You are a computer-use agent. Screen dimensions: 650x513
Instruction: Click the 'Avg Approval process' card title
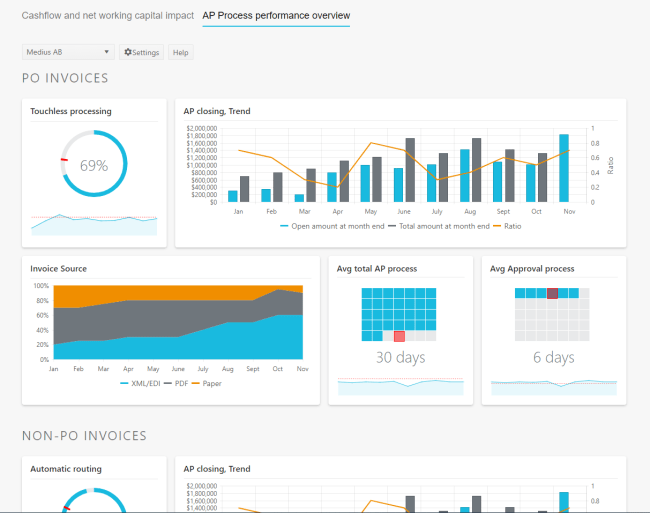tap(532, 269)
